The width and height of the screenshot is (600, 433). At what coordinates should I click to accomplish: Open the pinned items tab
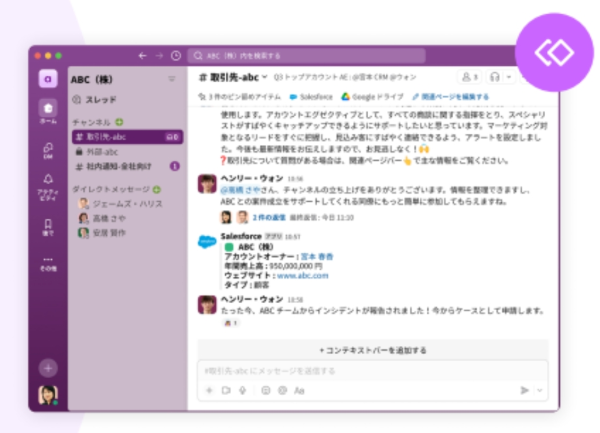pos(240,97)
